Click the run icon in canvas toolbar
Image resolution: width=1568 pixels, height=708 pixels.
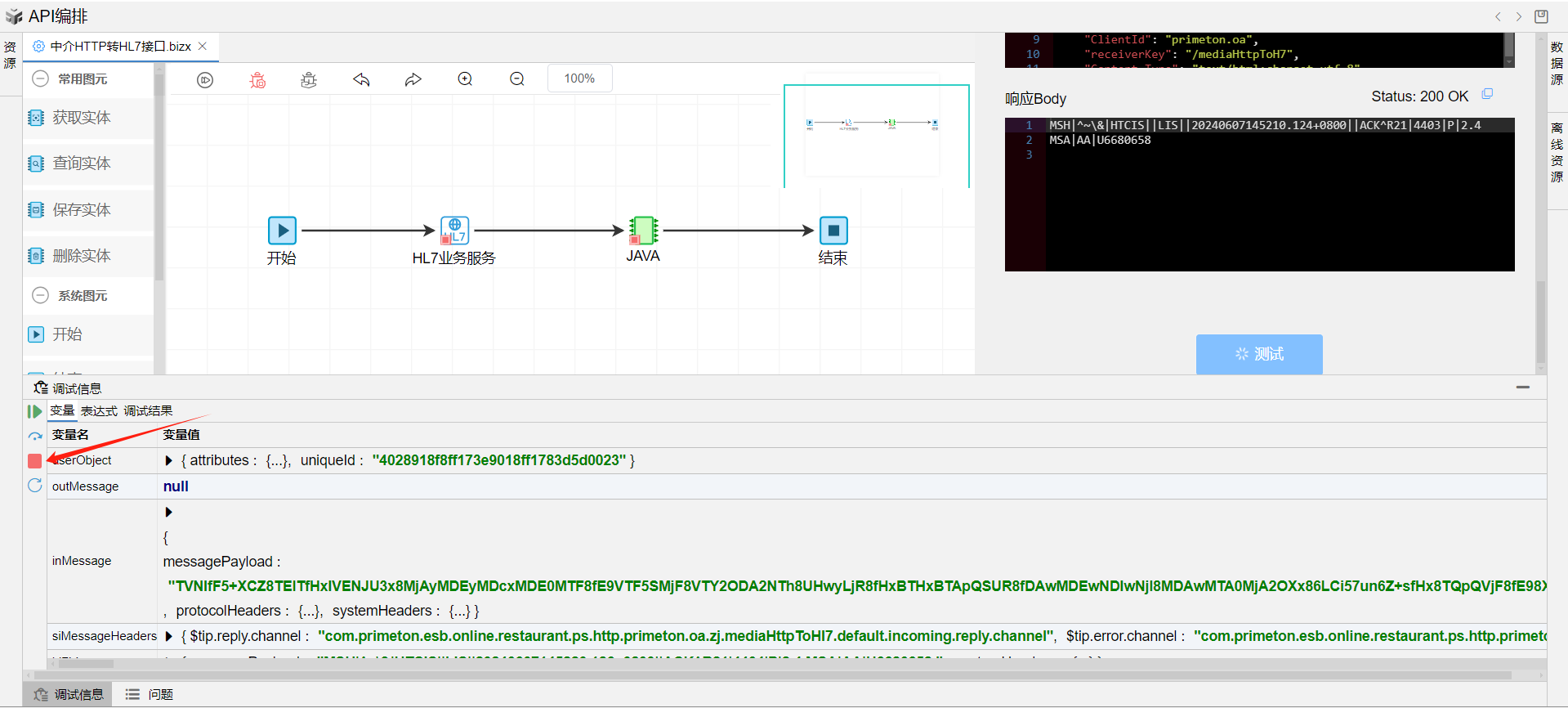(x=205, y=79)
